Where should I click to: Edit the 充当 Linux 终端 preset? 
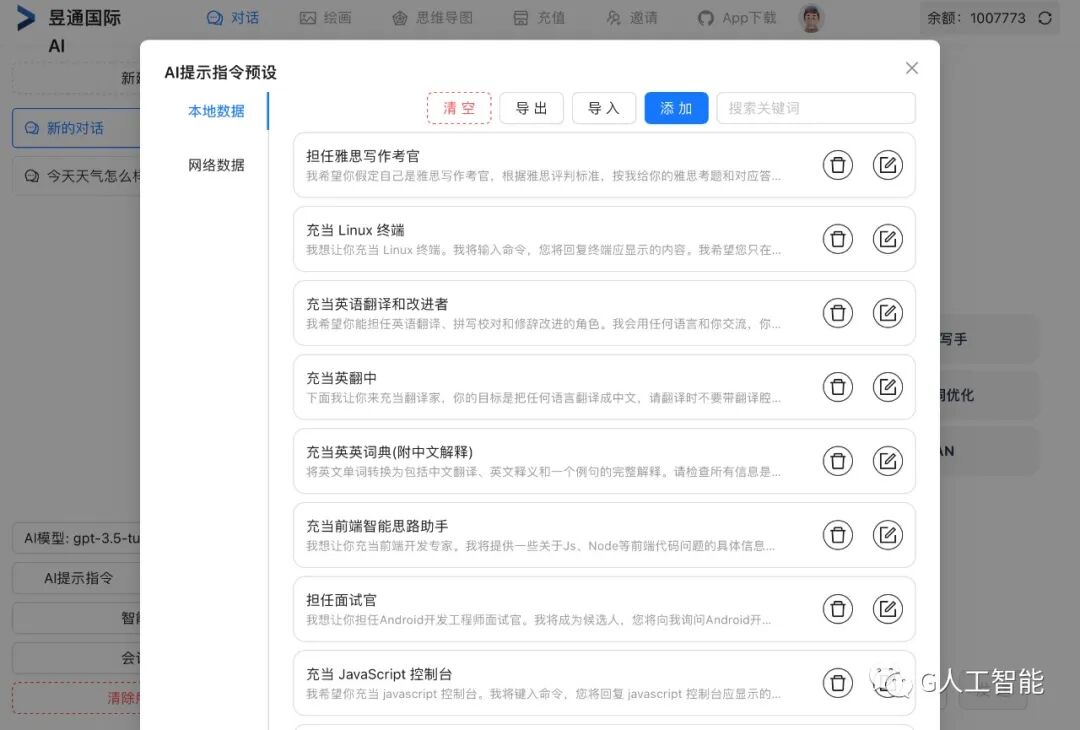coord(887,239)
